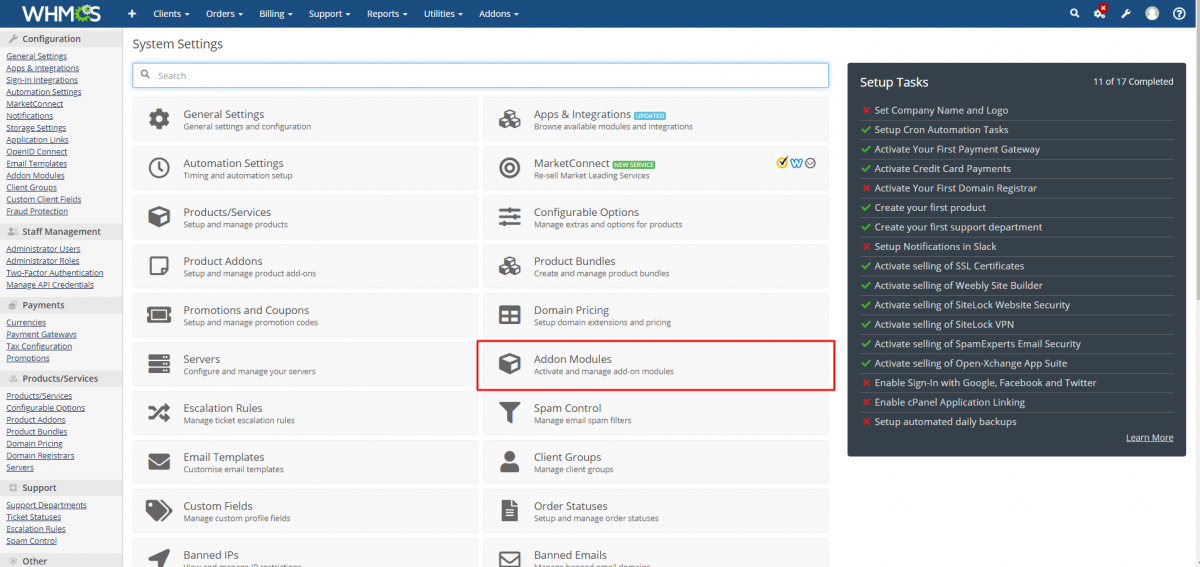This screenshot has height=567, width=1200.
Task: Open Payment Gateways sidebar link
Action: point(41,335)
